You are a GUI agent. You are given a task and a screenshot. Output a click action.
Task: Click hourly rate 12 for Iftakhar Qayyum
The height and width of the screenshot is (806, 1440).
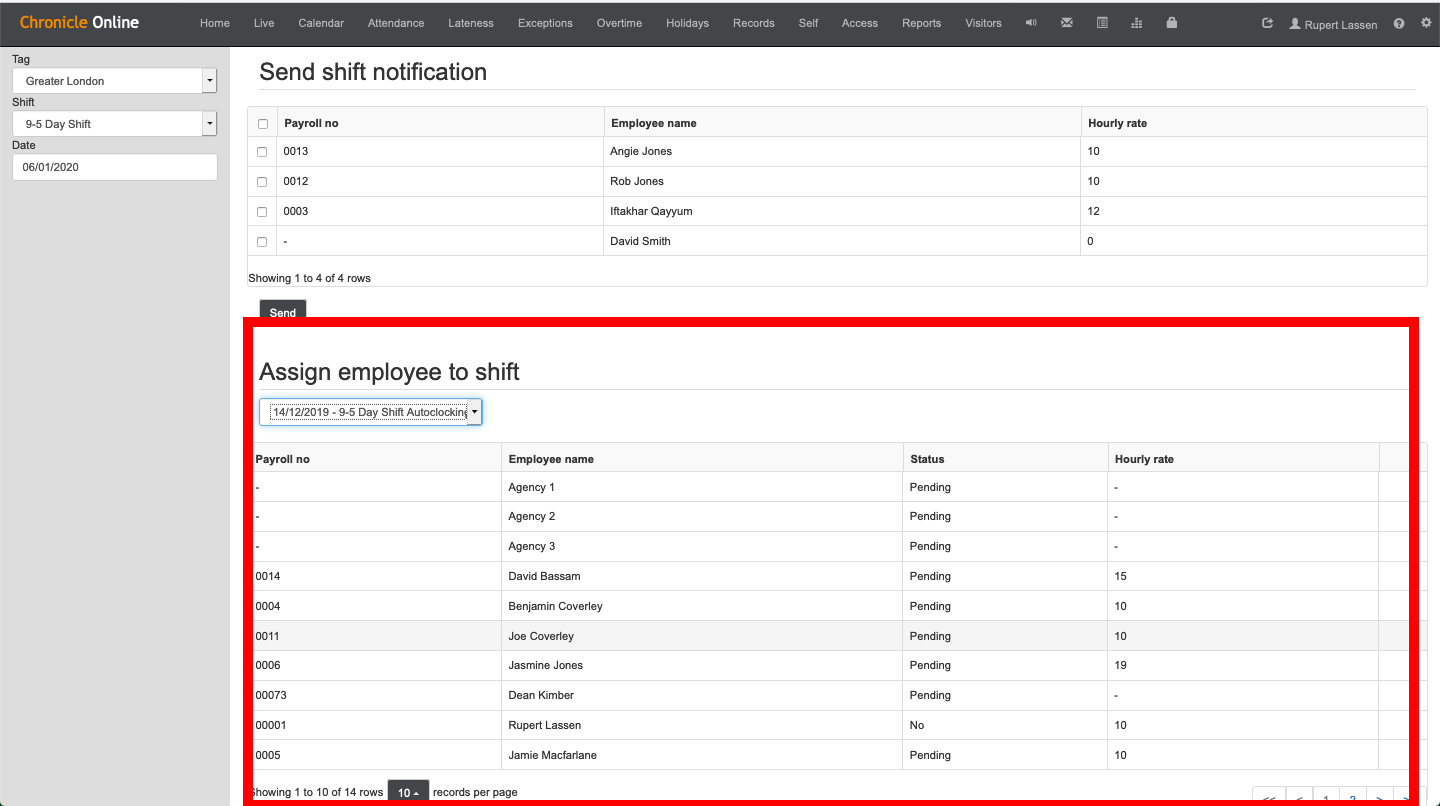tap(1093, 211)
